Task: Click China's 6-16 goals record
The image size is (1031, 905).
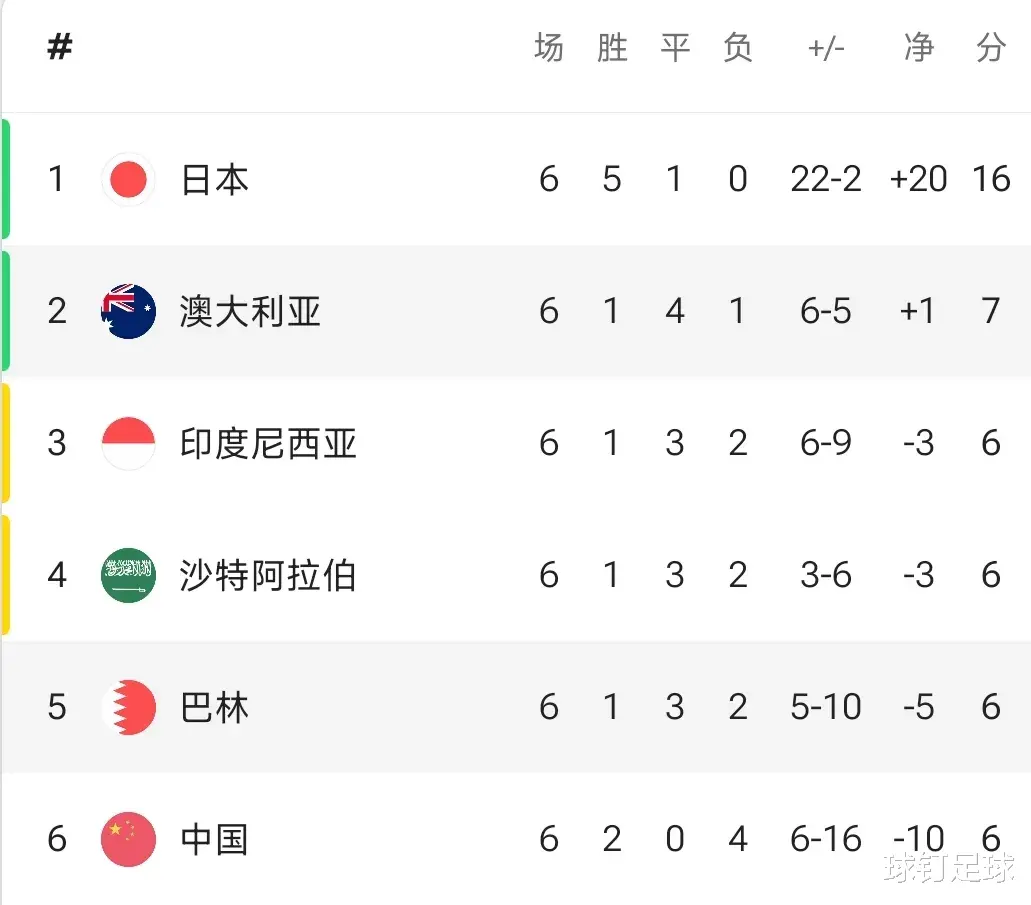Action: click(x=826, y=839)
